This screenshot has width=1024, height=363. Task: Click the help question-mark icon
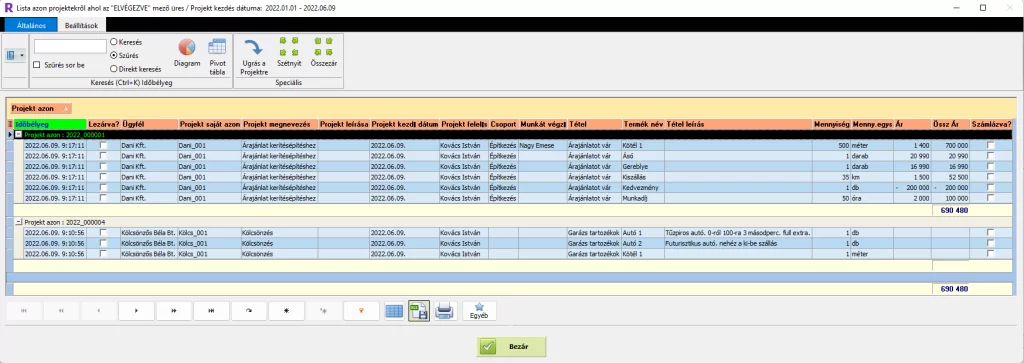point(11,55)
